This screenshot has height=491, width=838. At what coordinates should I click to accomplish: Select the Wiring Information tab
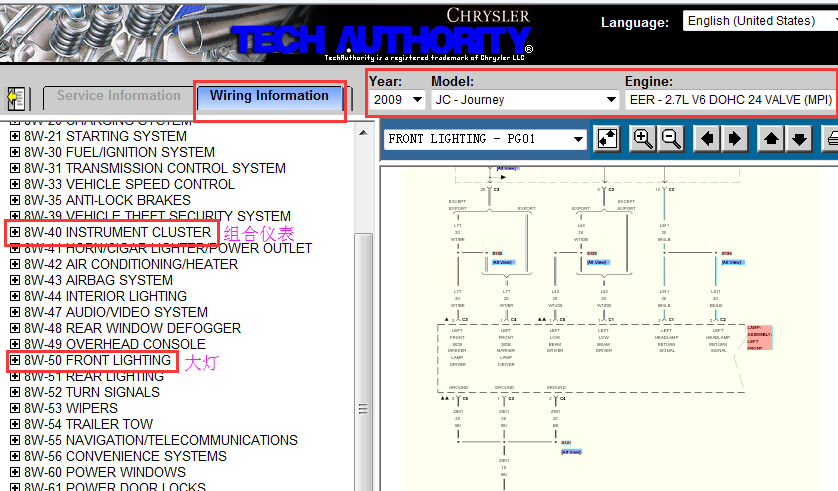269,96
